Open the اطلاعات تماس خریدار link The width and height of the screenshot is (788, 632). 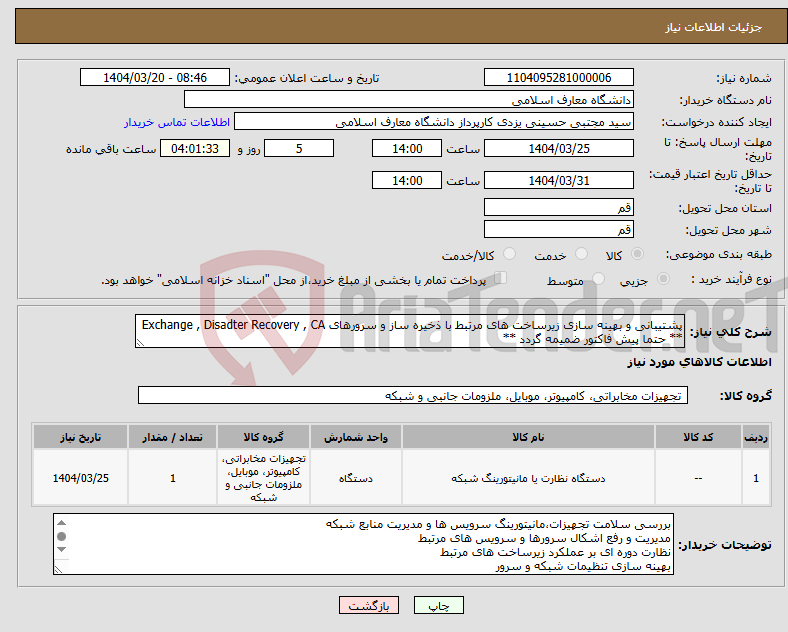pyautogui.click(x=177, y=122)
